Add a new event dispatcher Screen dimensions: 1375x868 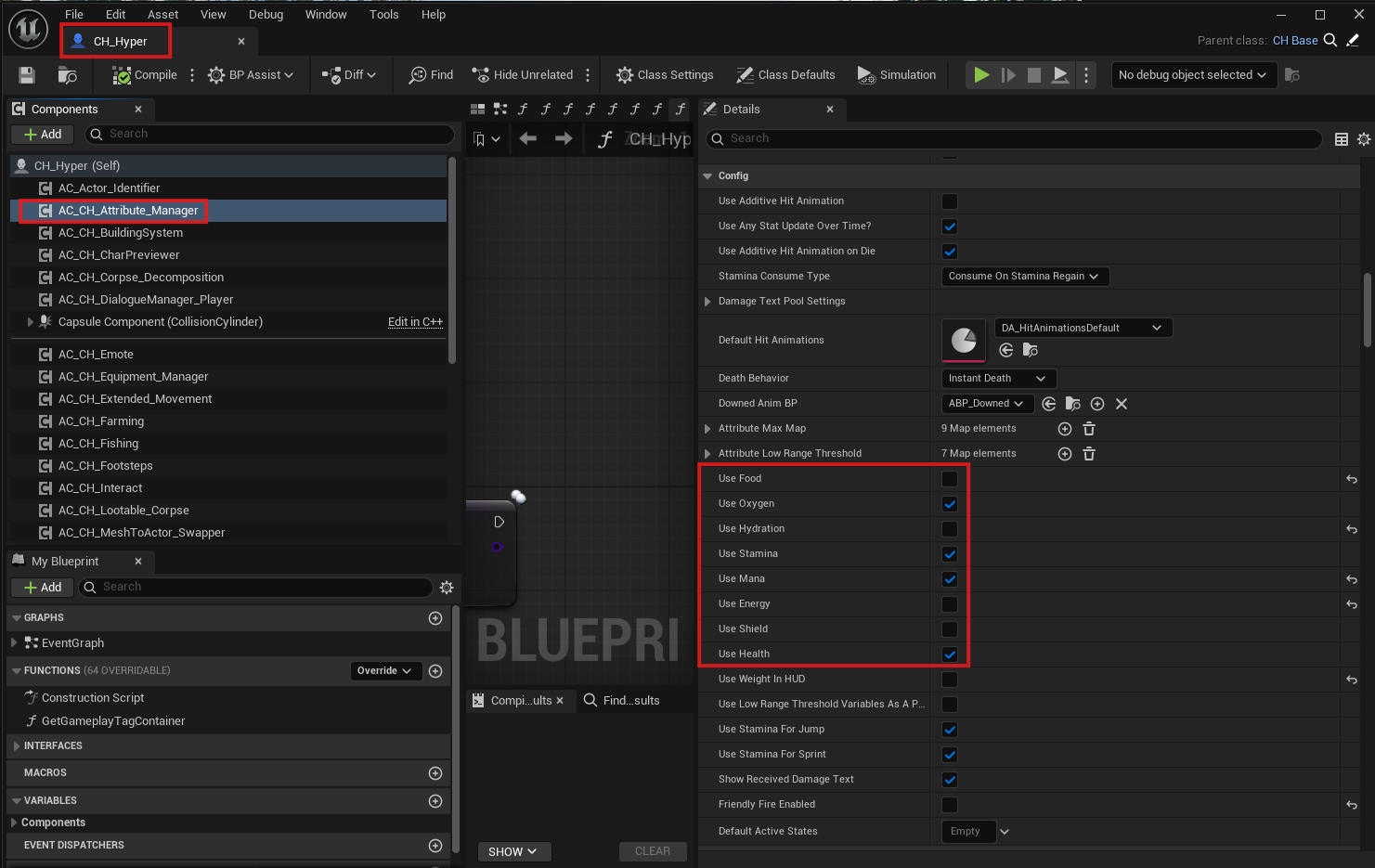pos(435,846)
